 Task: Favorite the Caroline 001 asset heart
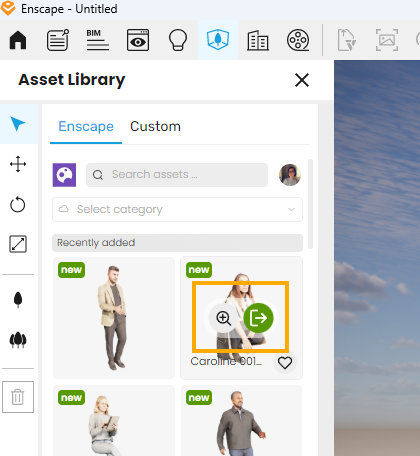point(285,363)
